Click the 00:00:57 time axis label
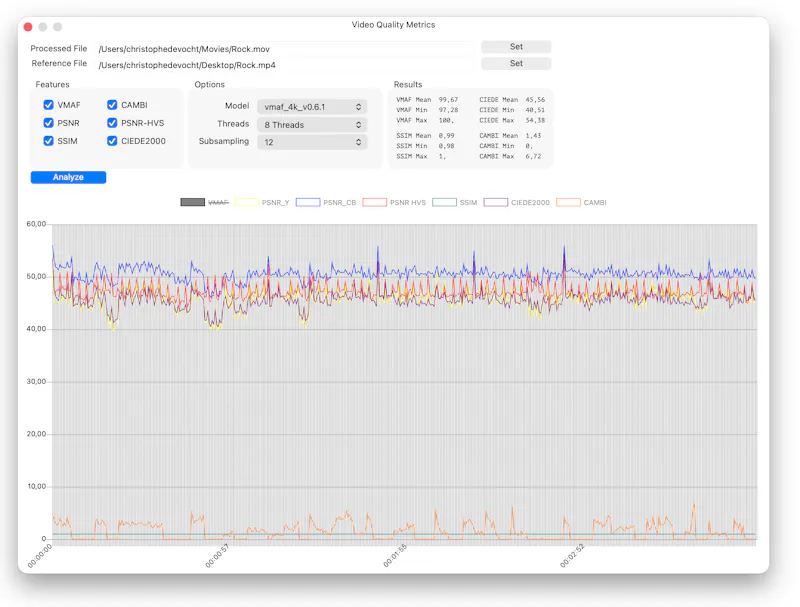Viewport: 800px width, 607px height. [x=217, y=556]
